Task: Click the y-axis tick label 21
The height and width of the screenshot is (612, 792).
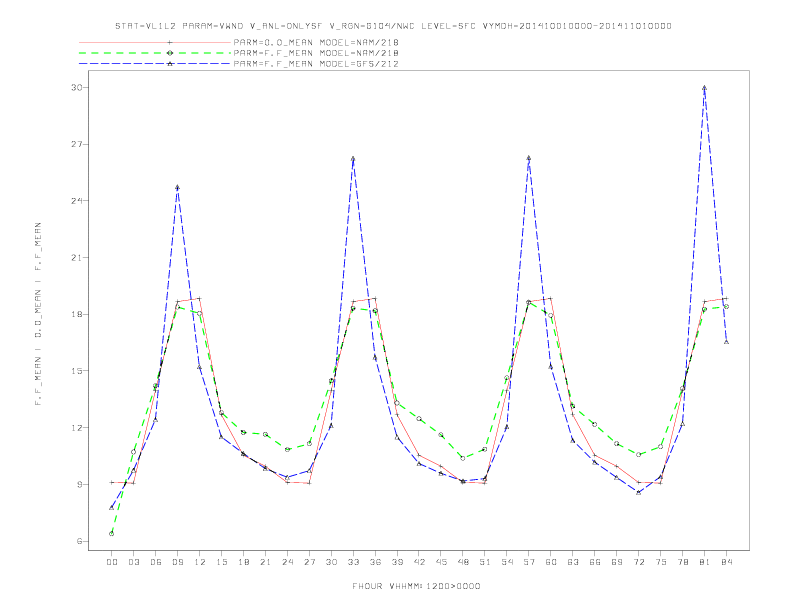Action: pyautogui.click(x=76, y=258)
